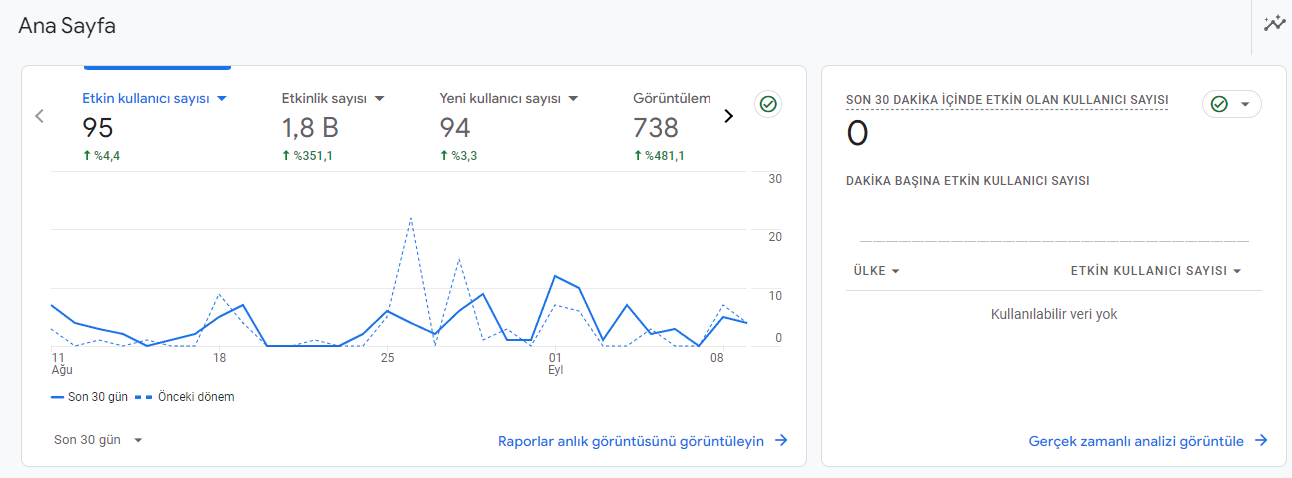Show previous metrics with left chevron arrow

pyautogui.click(x=40, y=116)
